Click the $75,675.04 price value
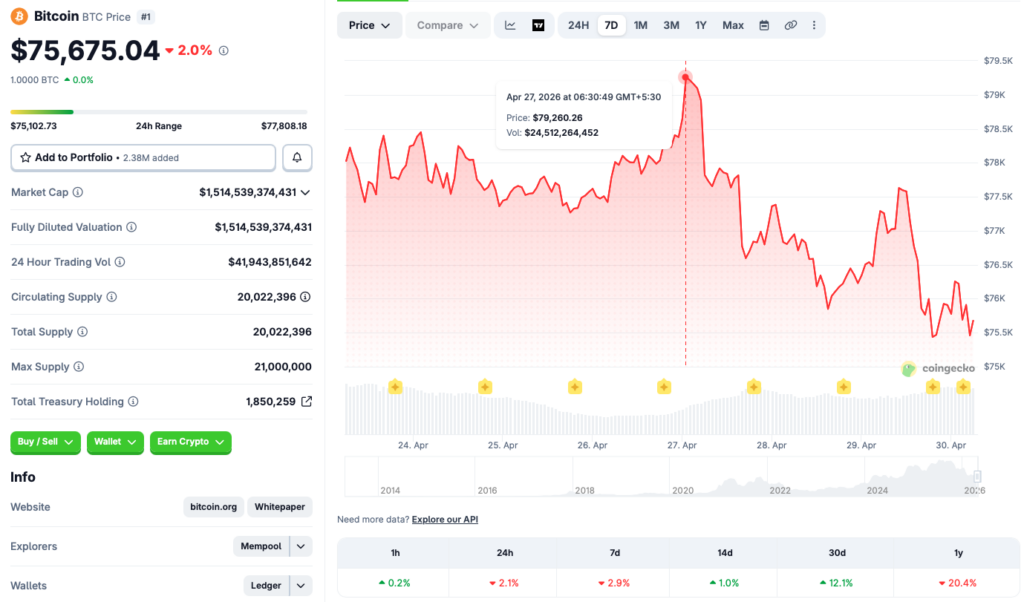The width and height of the screenshot is (1024, 602). [85, 50]
